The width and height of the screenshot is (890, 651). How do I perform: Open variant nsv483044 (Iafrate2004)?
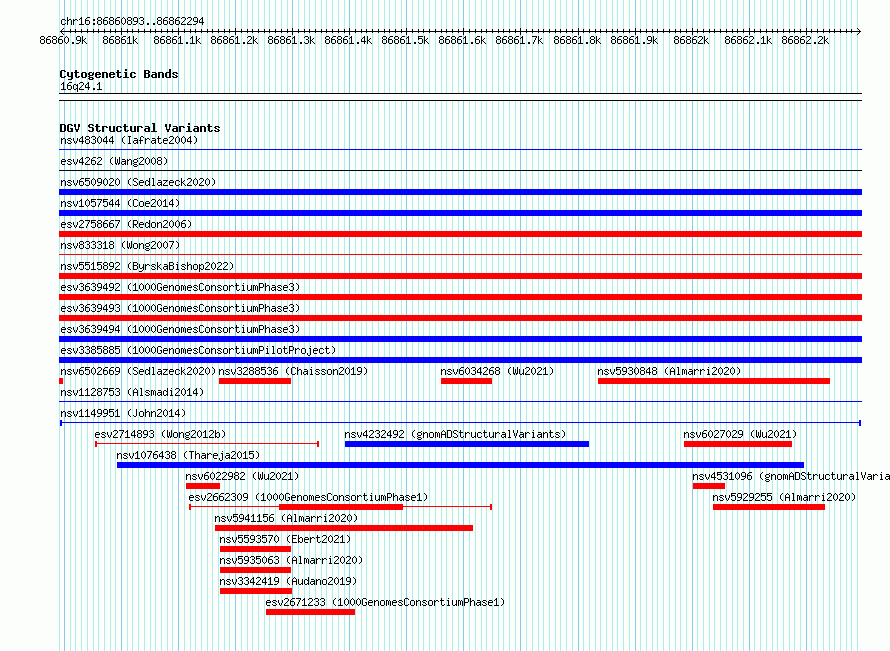click(129, 140)
